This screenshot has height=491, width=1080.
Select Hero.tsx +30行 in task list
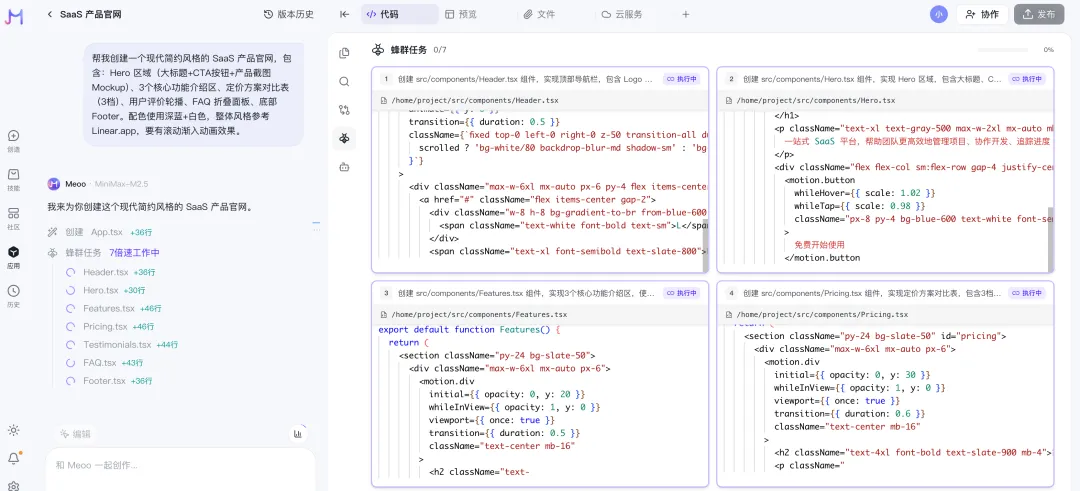click(105, 290)
